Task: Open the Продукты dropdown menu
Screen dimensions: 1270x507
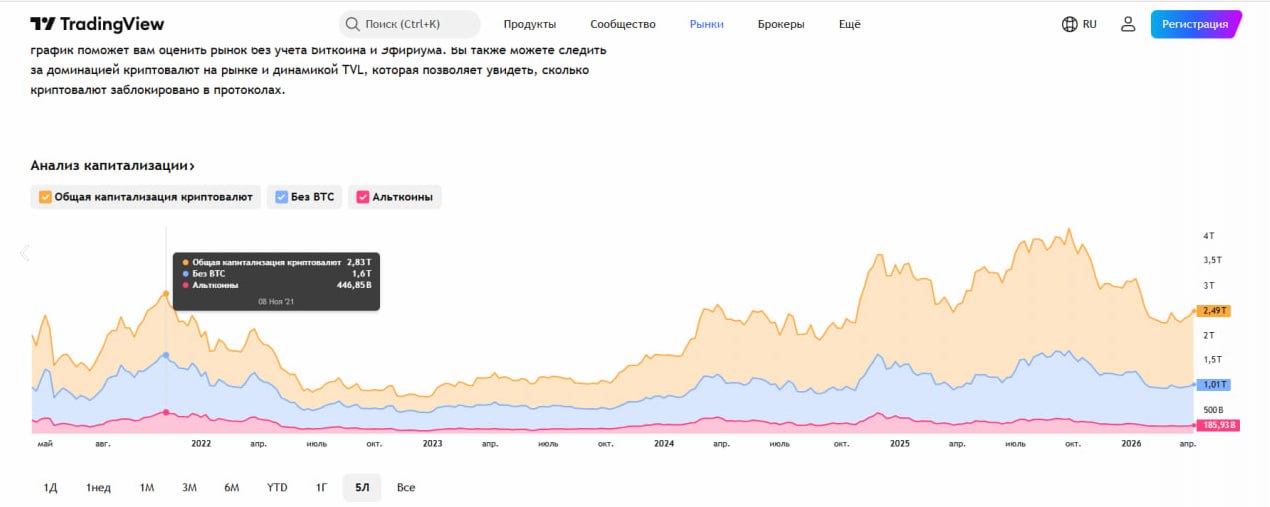Action: 529,24
